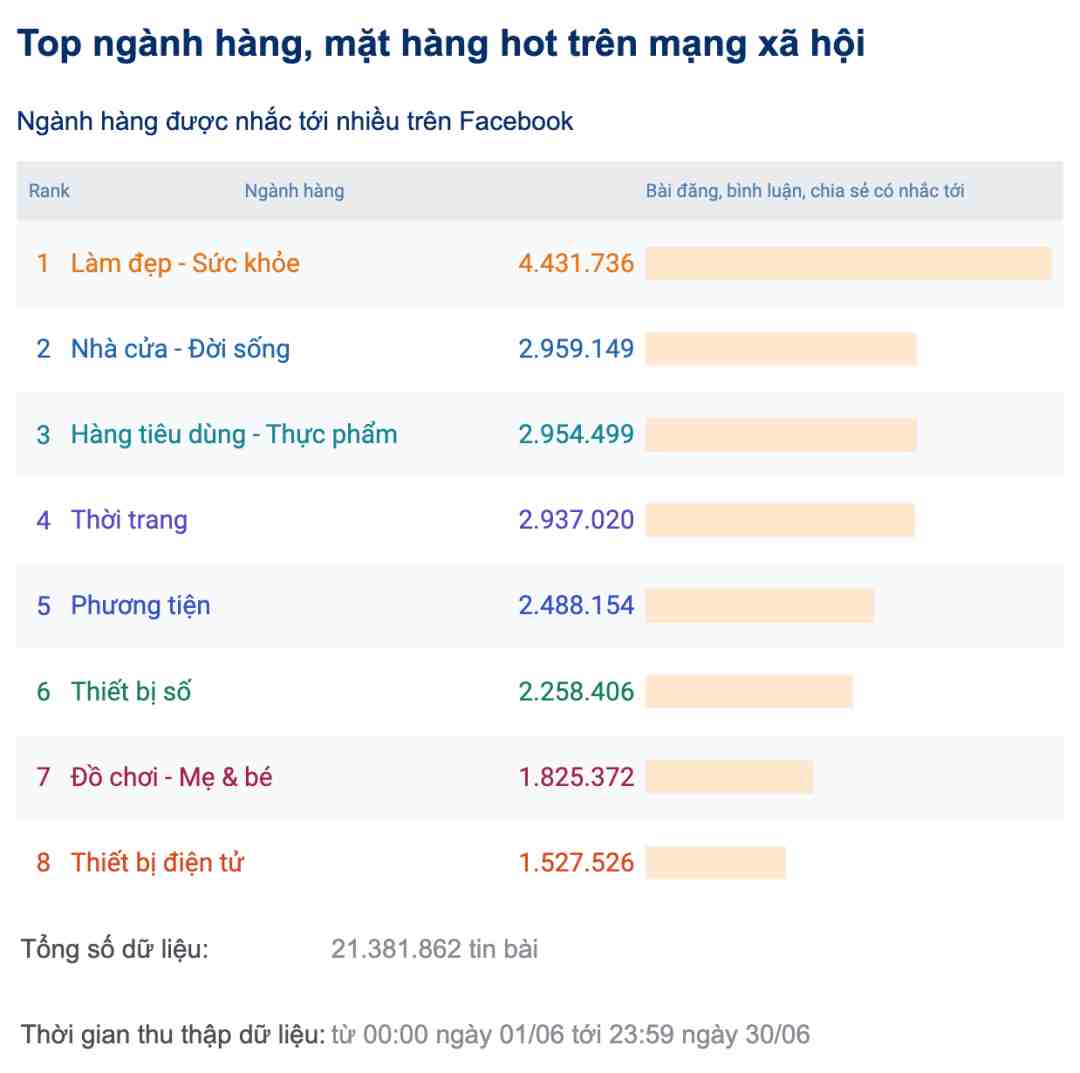
Task: Click the bar beside 2.954.499
Action: pyautogui.click(x=781, y=435)
